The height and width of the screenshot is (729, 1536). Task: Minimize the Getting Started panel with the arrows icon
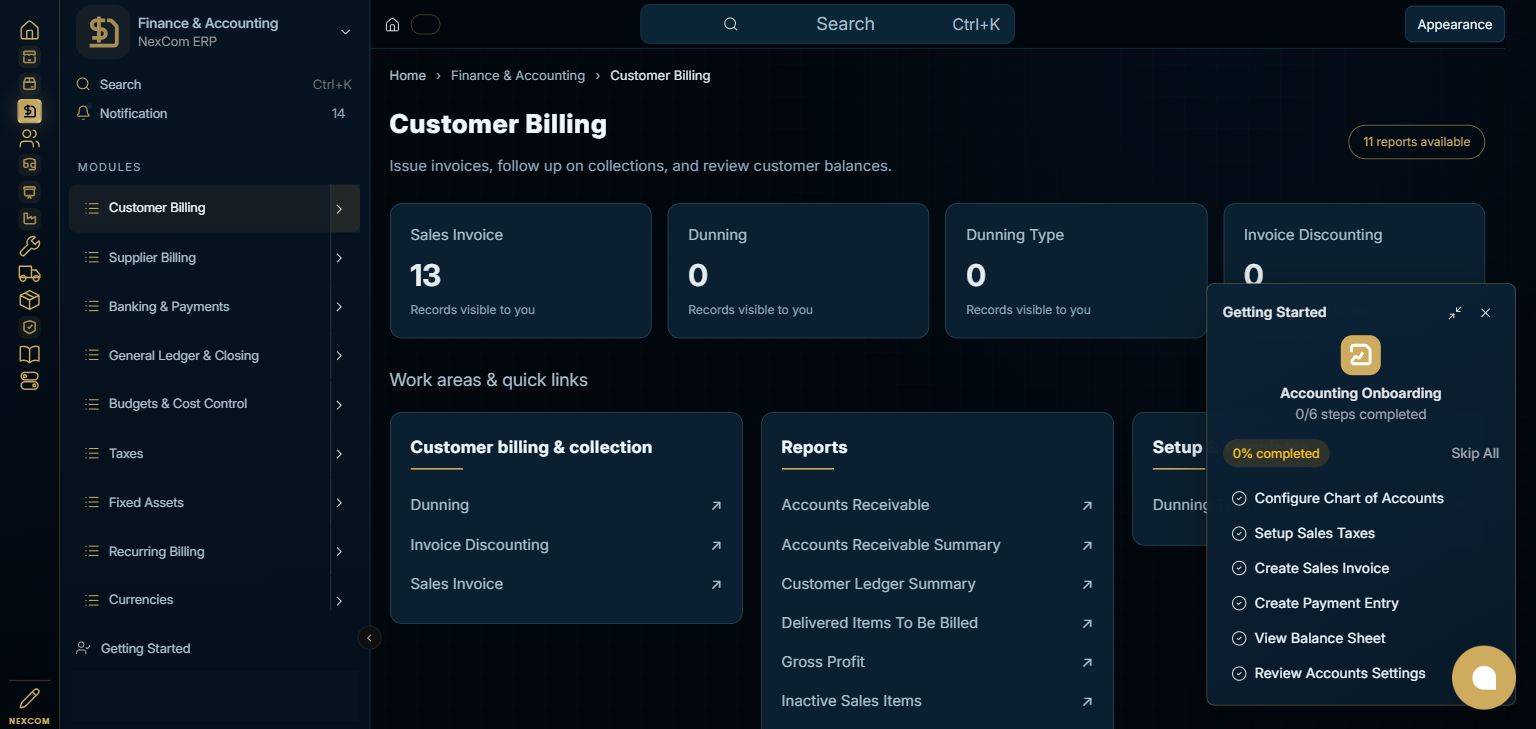1455,313
